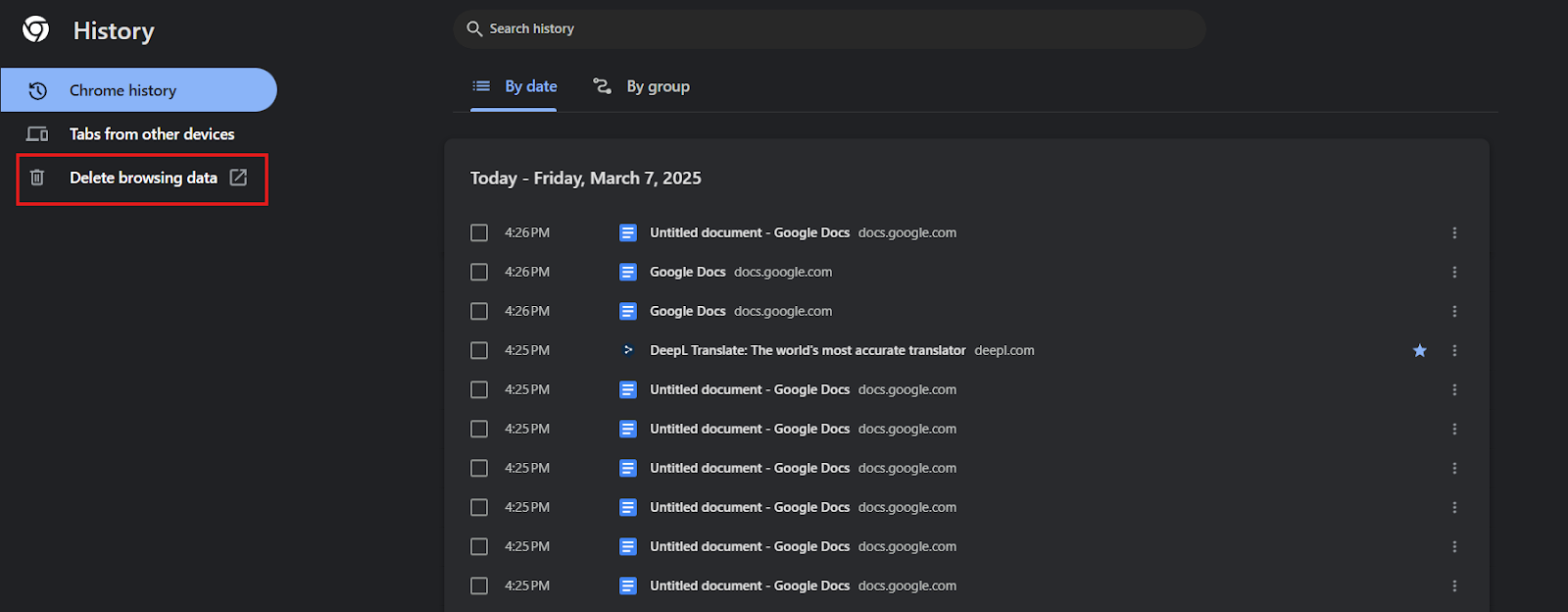Tick the checkbox for the DeepL Translate entry
The image size is (1568, 612).
click(479, 350)
